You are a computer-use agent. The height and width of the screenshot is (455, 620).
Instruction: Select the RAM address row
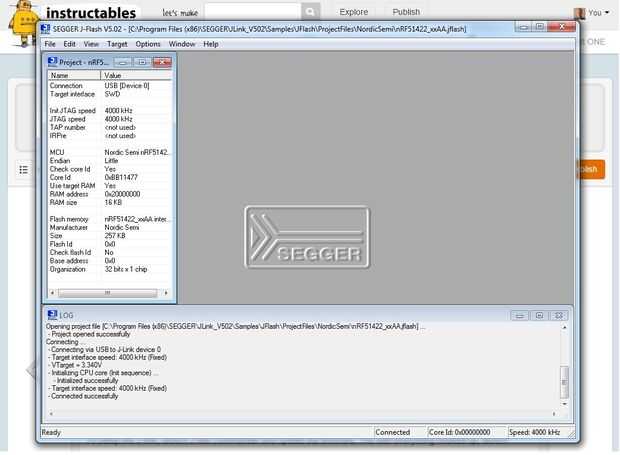110,194
